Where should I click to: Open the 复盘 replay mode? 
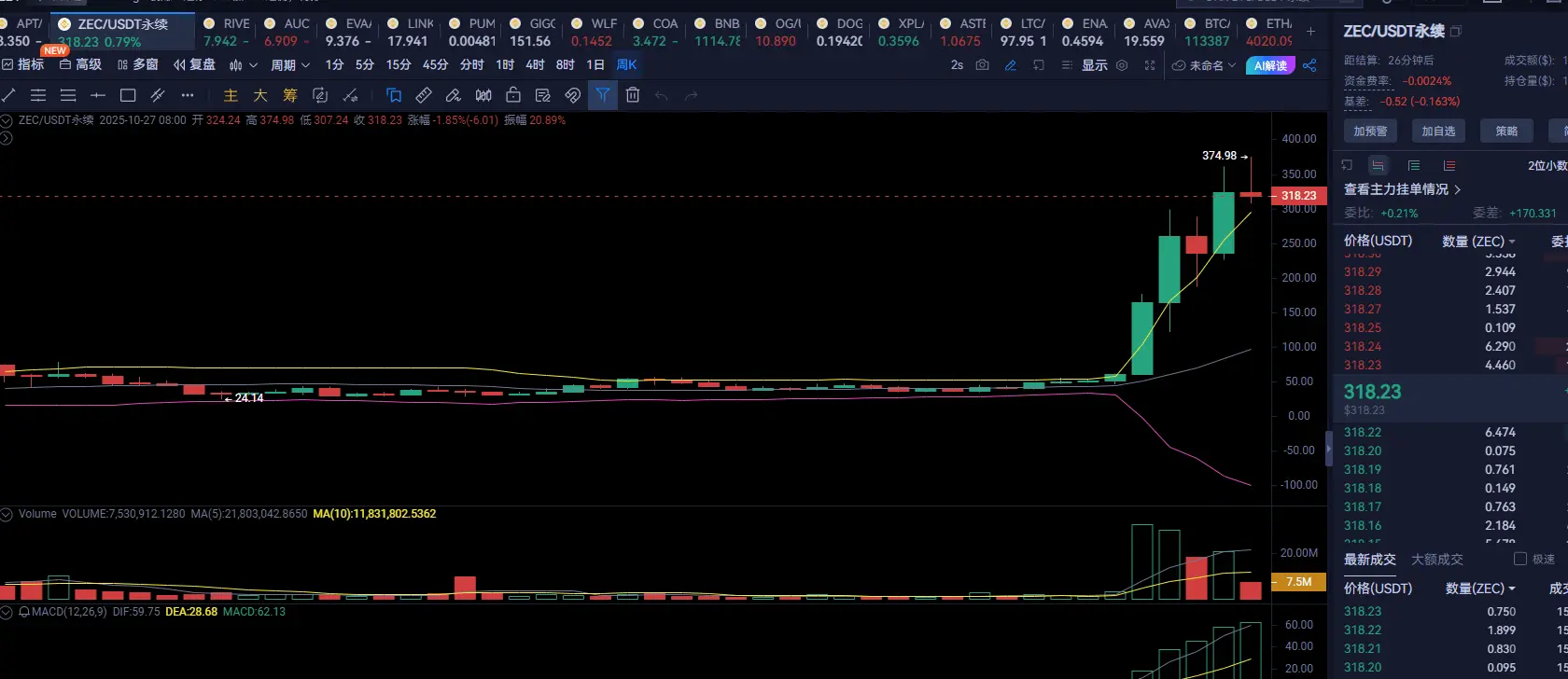point(195,65)
